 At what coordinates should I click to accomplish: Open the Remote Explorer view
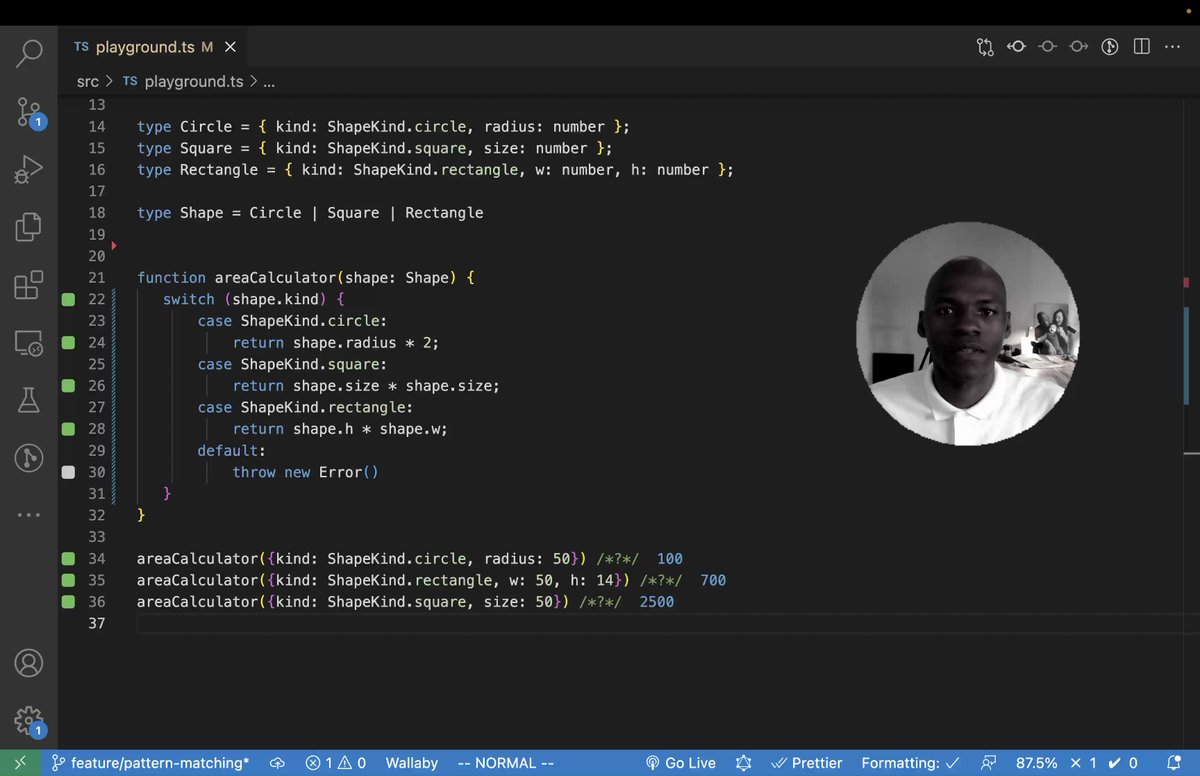point(28,343)
